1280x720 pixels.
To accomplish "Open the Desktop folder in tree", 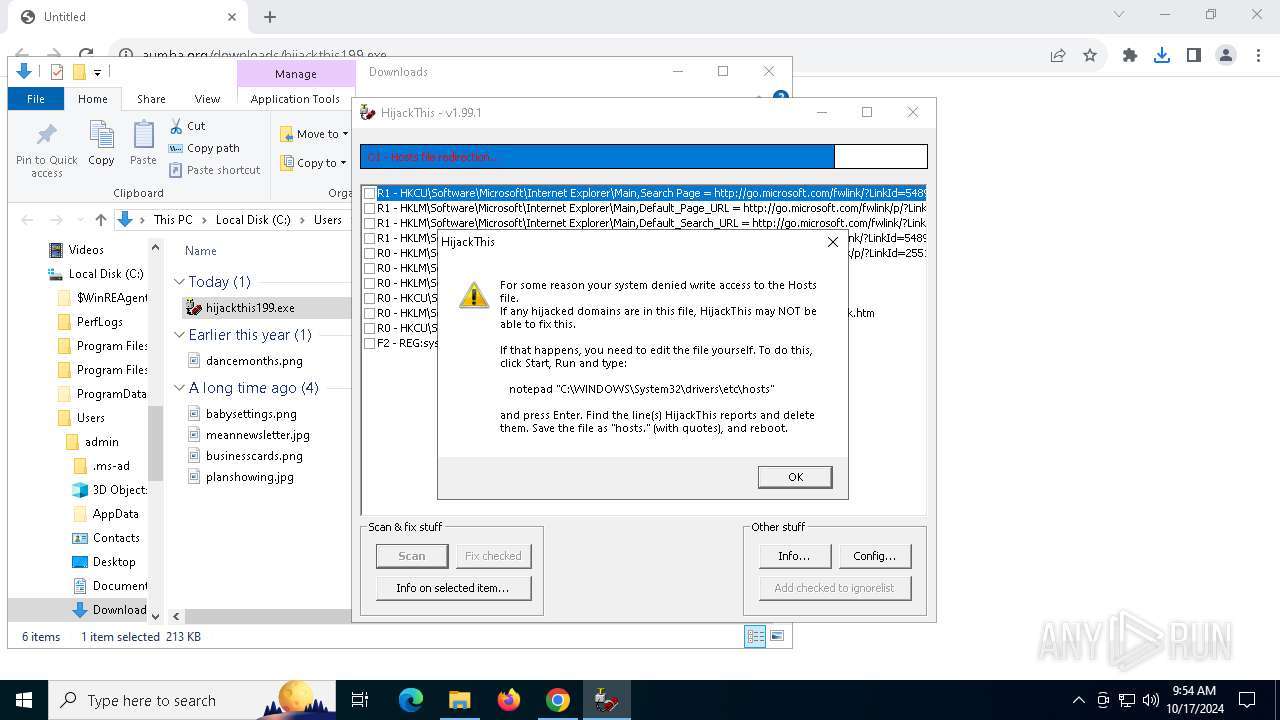I will [114, 562].
